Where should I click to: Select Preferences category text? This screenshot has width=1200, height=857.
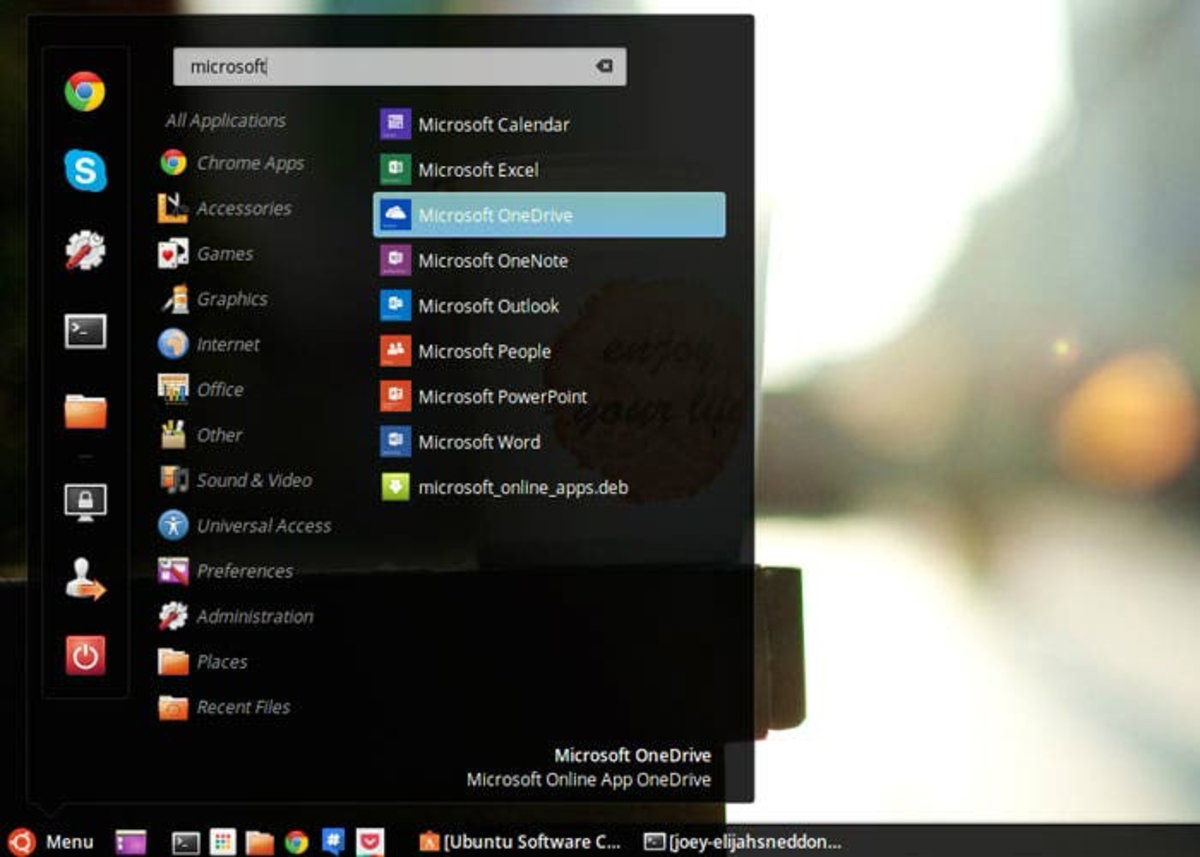tap(245, 571)
